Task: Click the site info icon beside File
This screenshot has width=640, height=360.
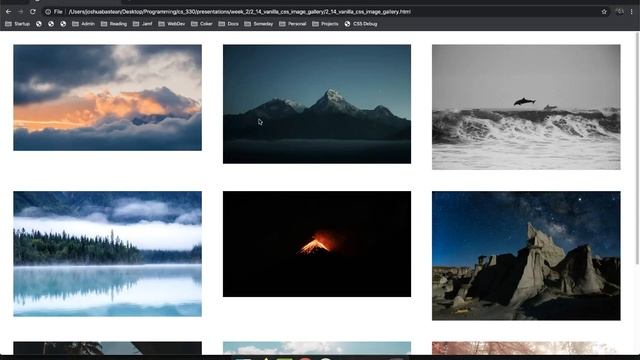Action: pyautogui.click(x=48, y=12)
